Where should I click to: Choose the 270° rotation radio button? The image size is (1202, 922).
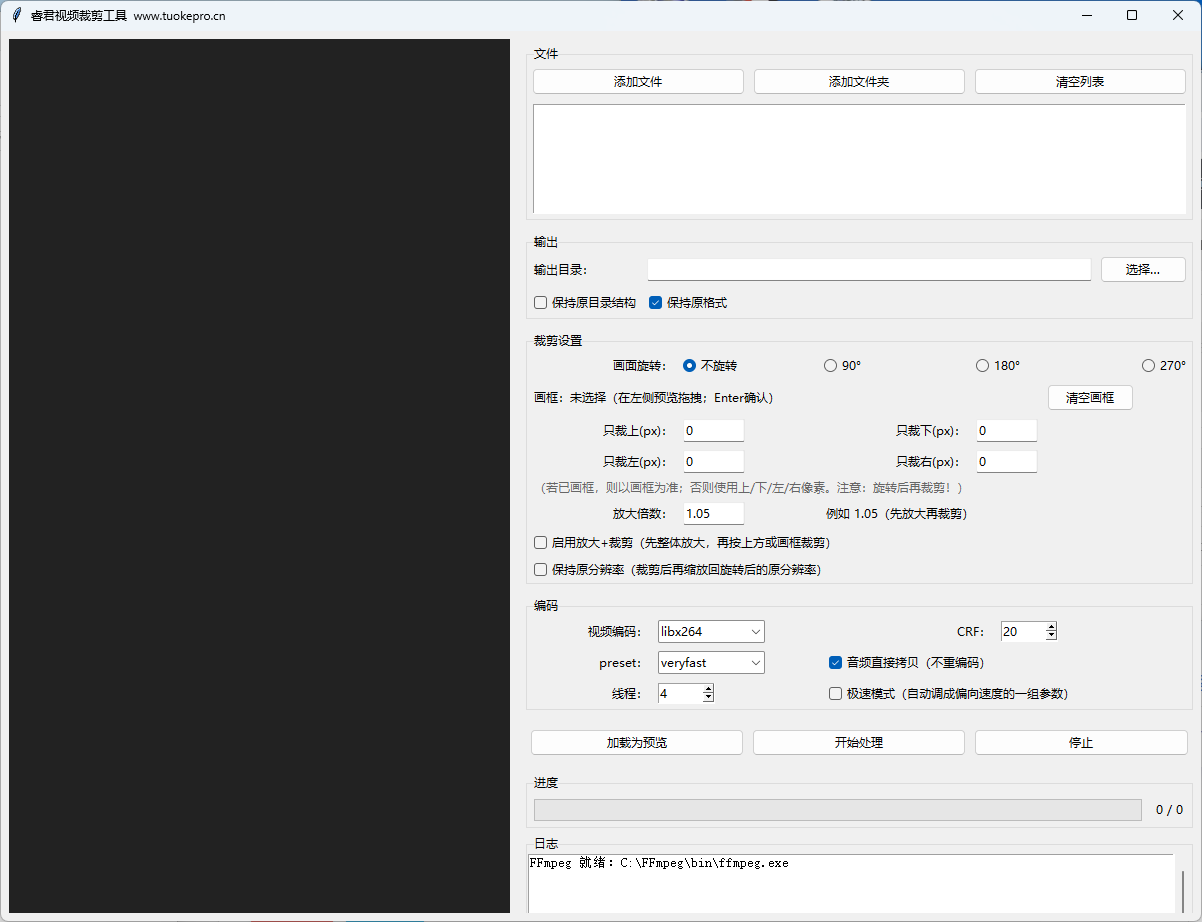pyautogui.click(x=1148, y=366)
